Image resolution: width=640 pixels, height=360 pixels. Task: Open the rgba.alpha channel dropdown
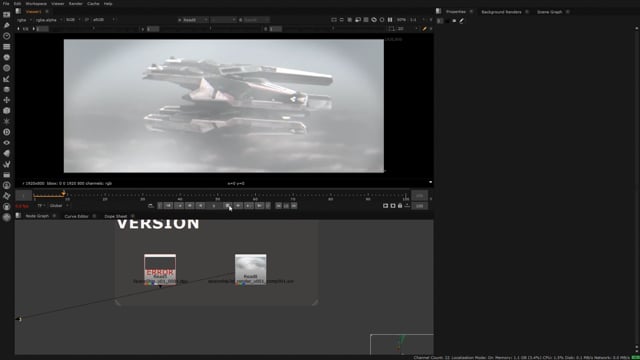coord(49,20)
